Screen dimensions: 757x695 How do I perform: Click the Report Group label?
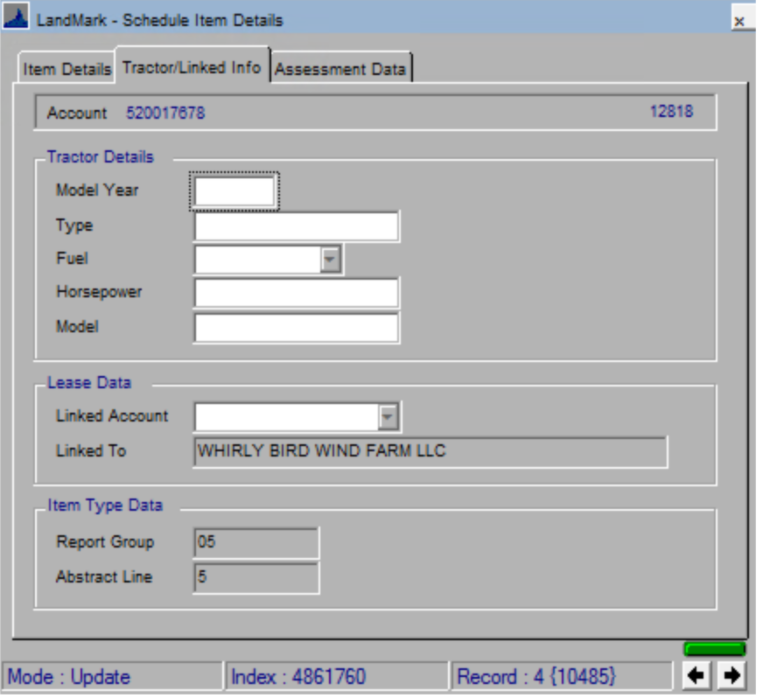(x=105, y=542)
